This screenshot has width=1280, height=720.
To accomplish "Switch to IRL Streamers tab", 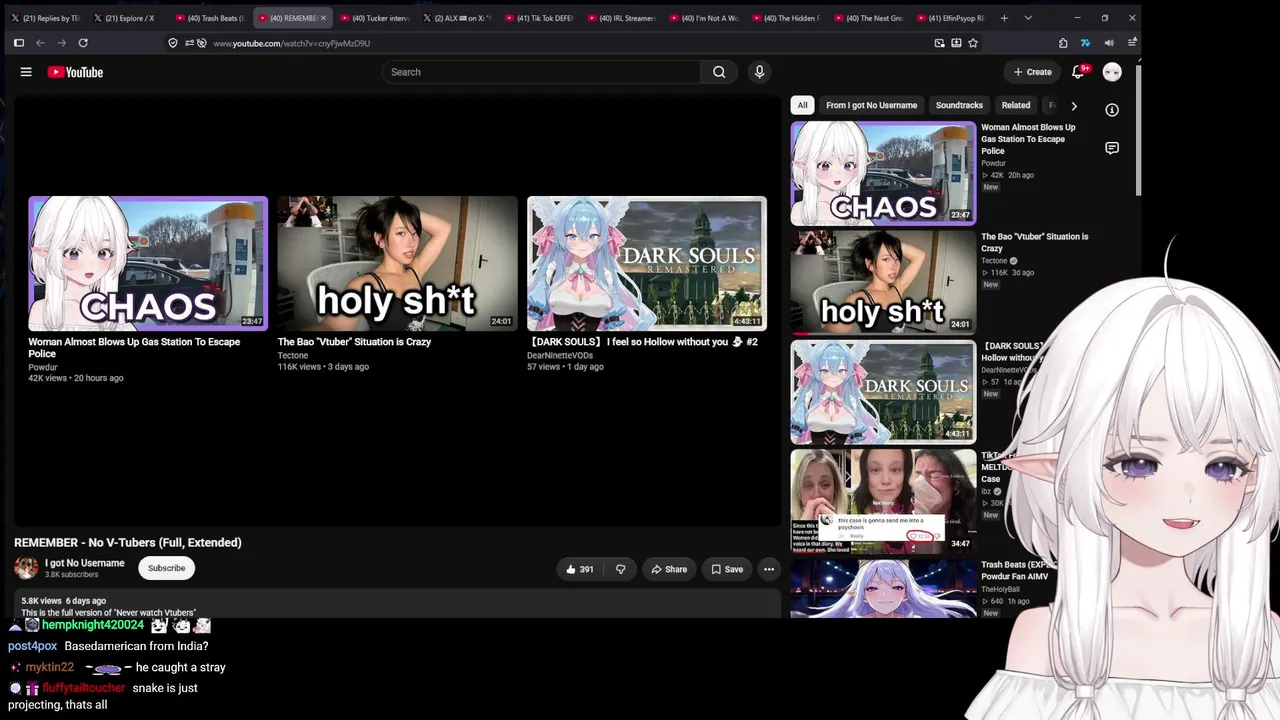I will (x=622, y=18).
